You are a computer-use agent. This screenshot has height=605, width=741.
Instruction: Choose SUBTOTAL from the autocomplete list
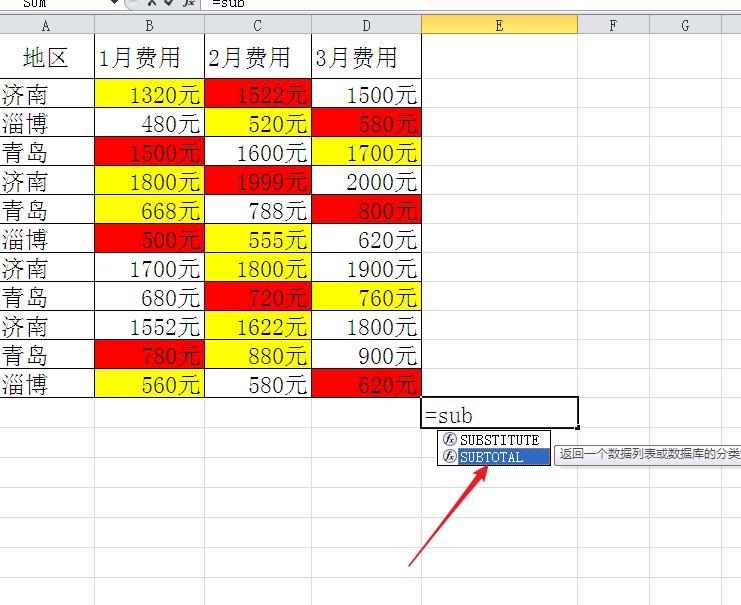click(x=494, y=457)
